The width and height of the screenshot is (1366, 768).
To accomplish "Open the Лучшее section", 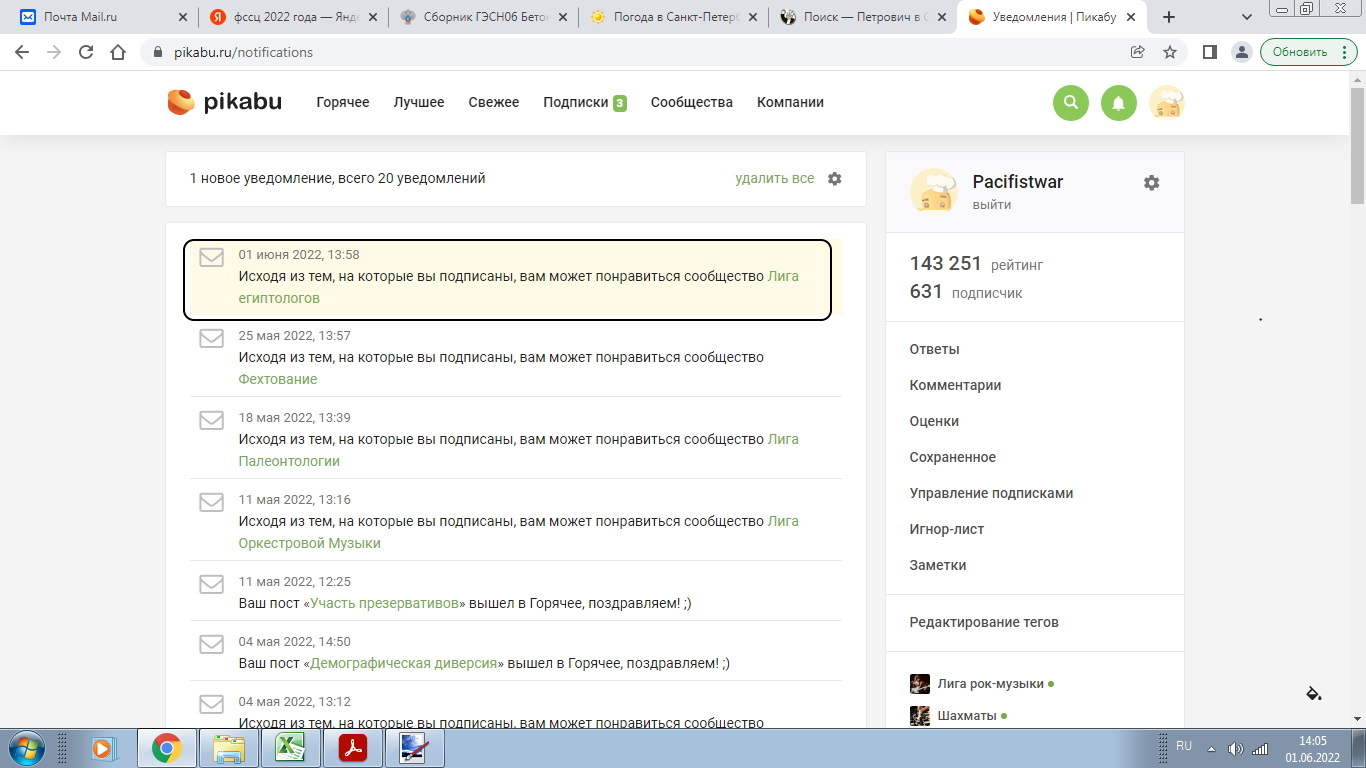I will point(419,102).
